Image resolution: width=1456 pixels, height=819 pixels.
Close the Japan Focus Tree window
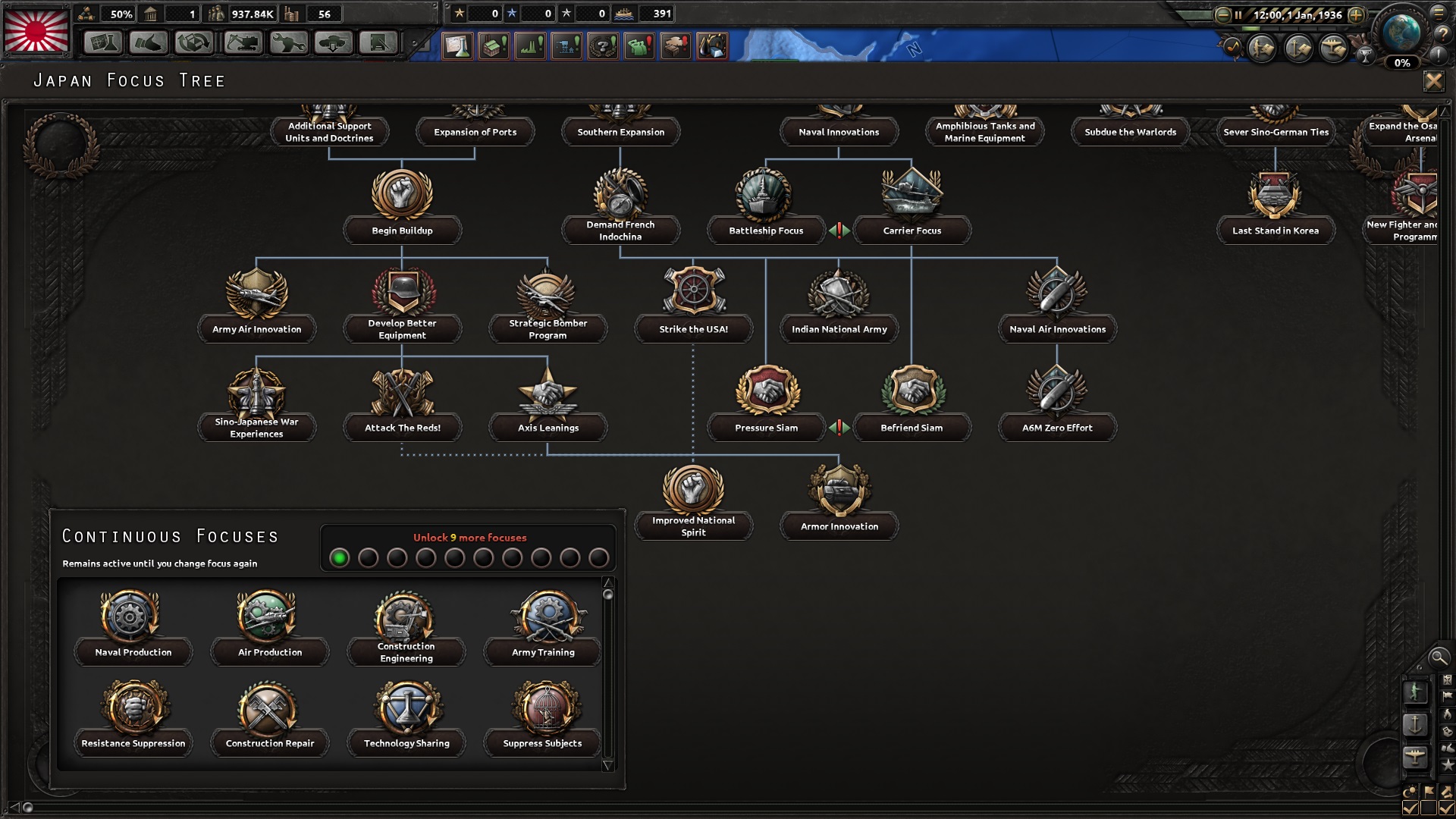pos(1433,81)
